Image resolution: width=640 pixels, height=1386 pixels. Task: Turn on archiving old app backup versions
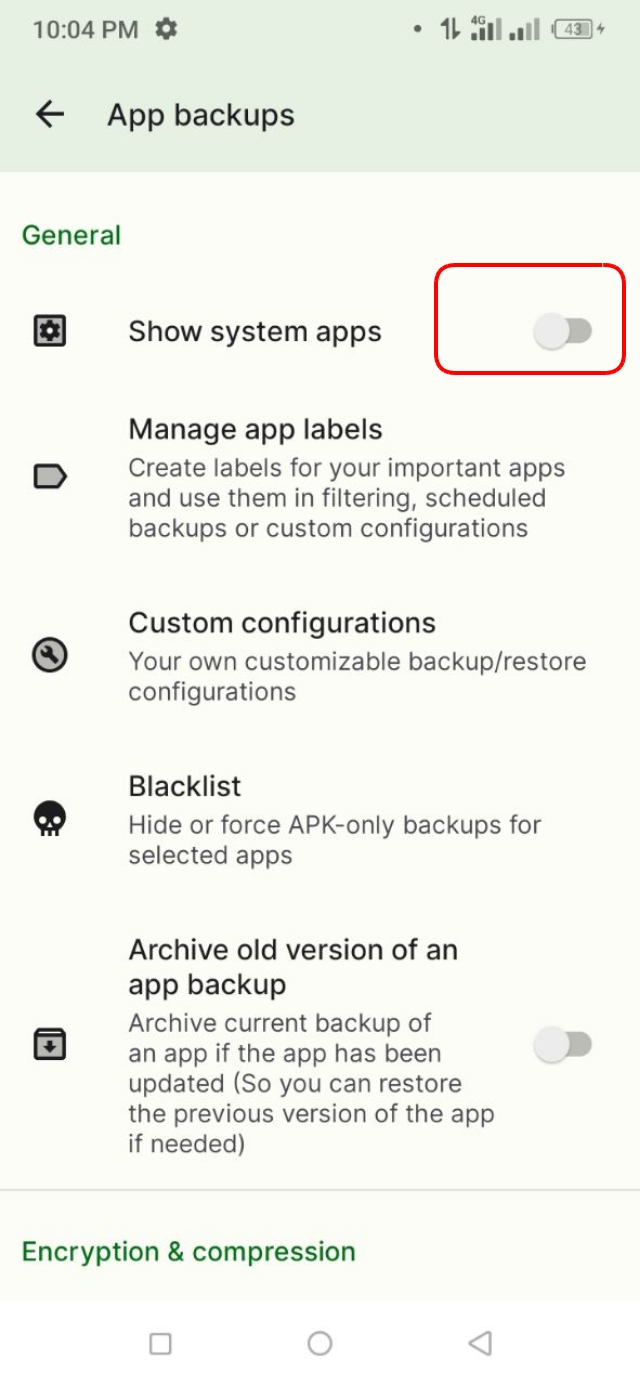coord(564,1042)
